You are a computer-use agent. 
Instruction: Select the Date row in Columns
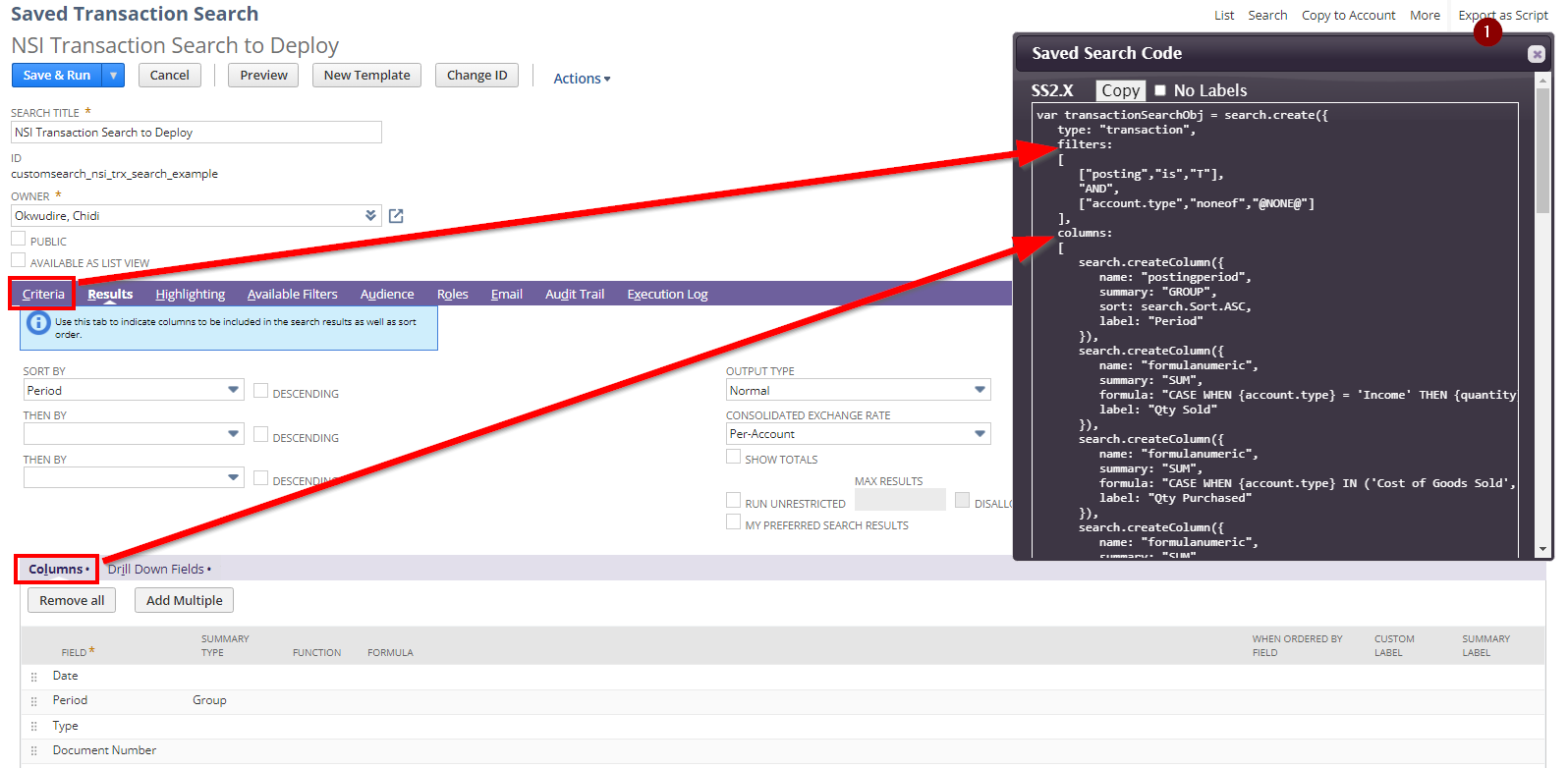click(x=782, y=677)
